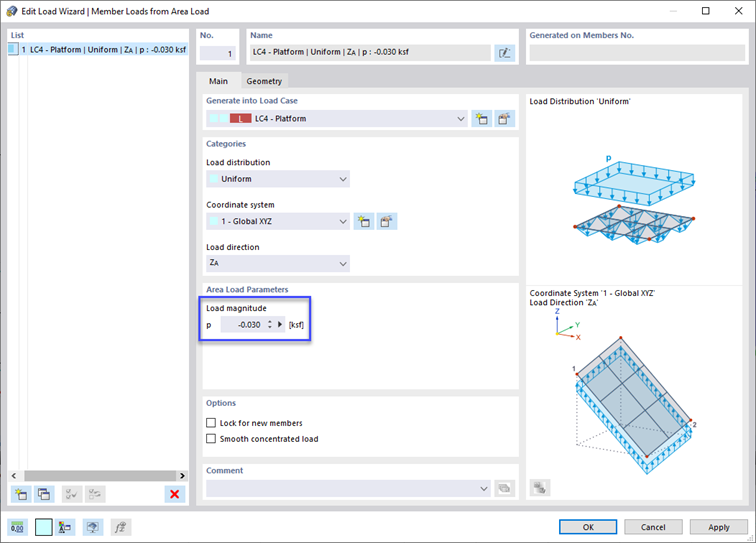Open Load distribution Uniform dropdown

(278, 179)
